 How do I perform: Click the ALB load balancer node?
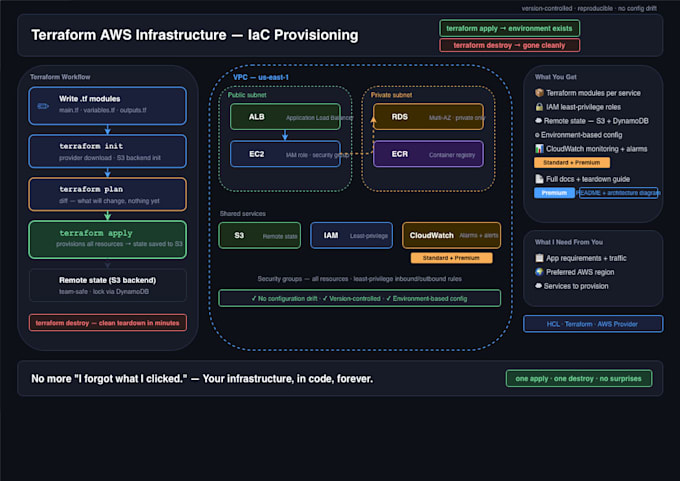(x=285, y=117)
